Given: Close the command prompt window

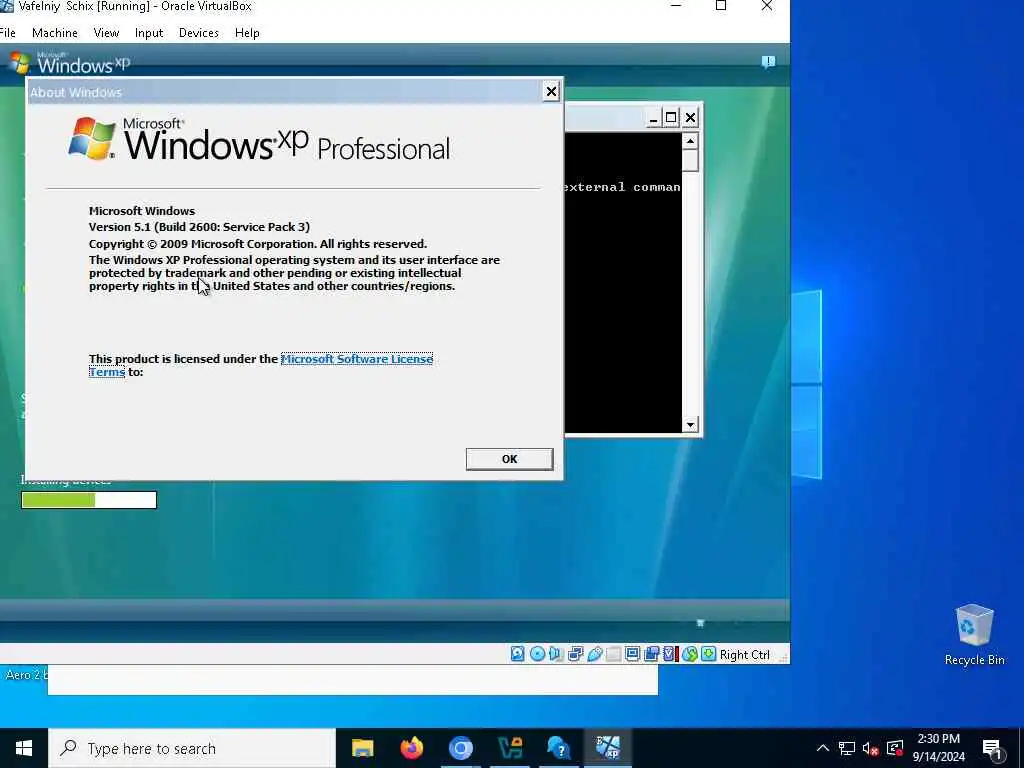Looking at the screenshot, I should (x=690, y=118).
